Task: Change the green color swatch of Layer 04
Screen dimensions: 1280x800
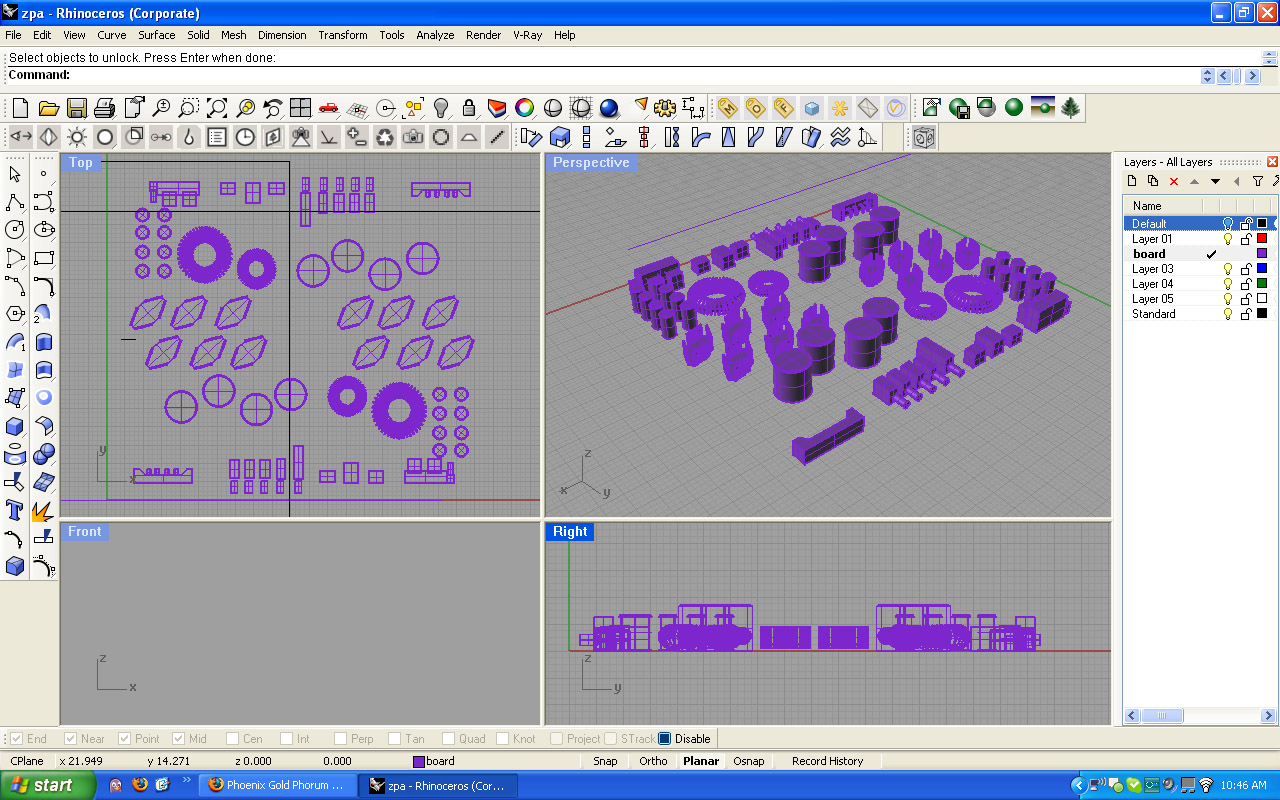Action: [x=1262, y=284]
